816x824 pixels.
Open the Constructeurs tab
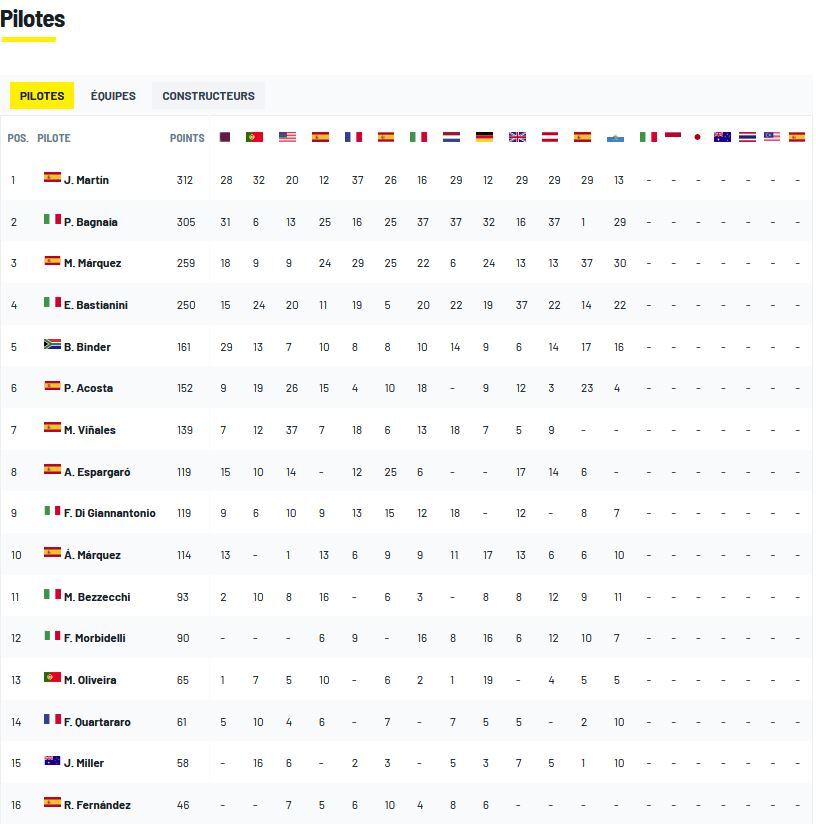pos(208,96)
